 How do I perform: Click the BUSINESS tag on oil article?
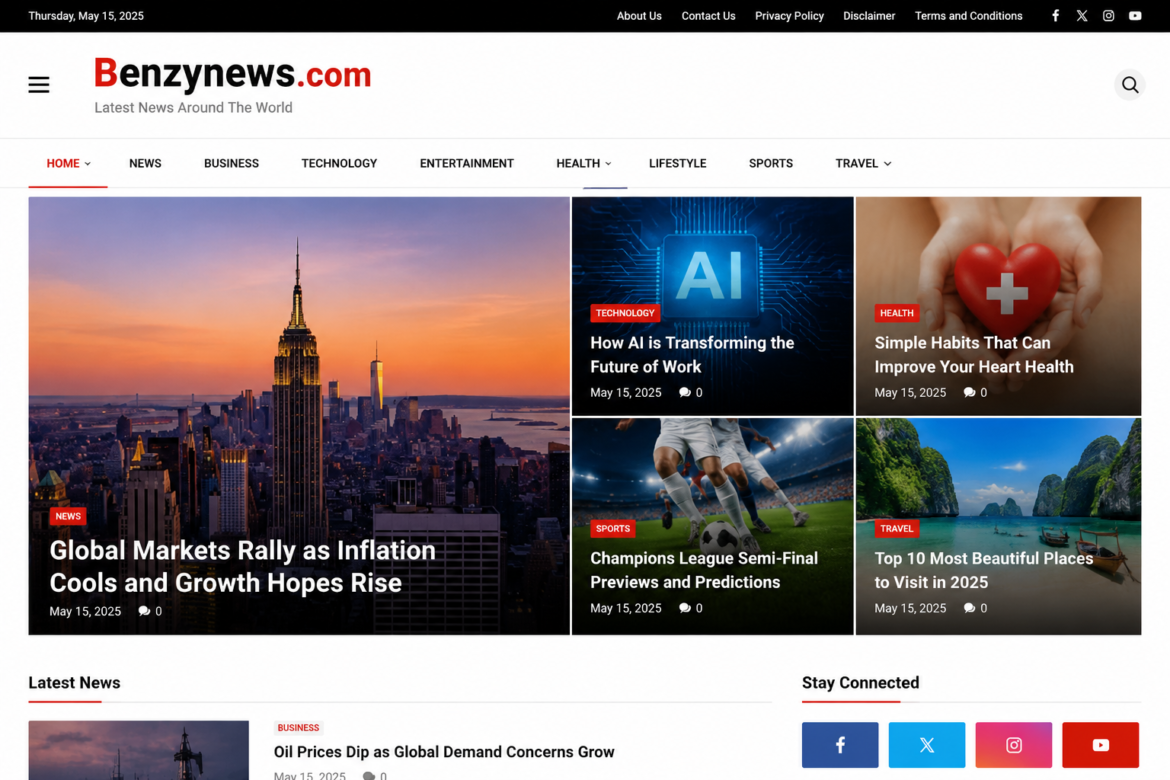pyautogui.click(x=298, y=728)
